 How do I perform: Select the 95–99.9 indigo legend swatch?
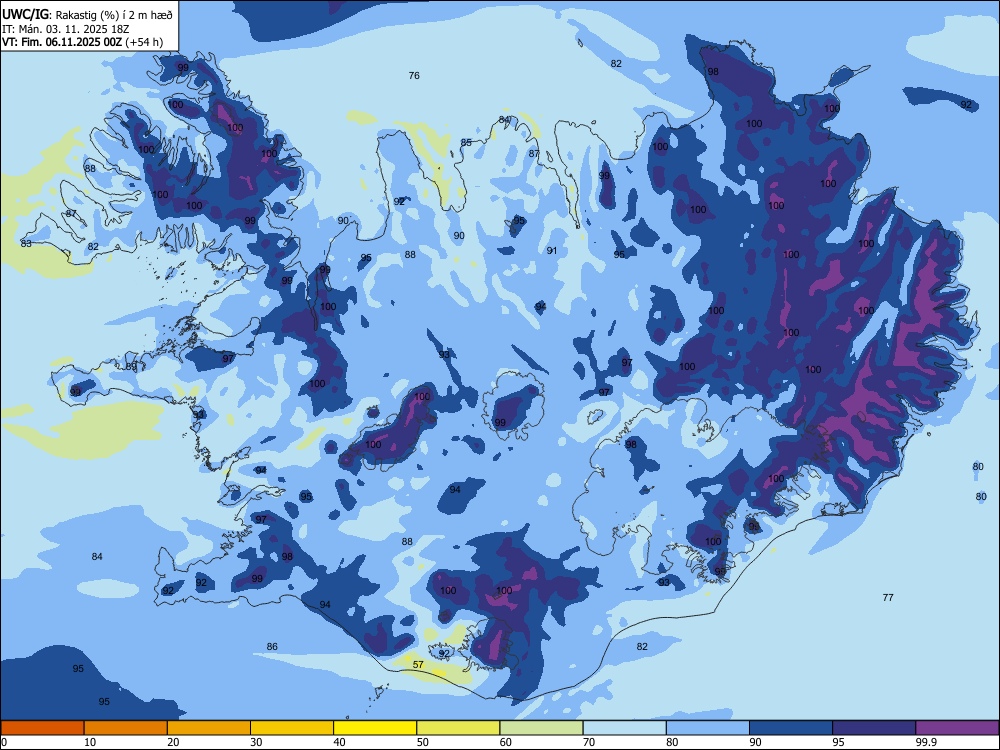click(x=874, y=728)
